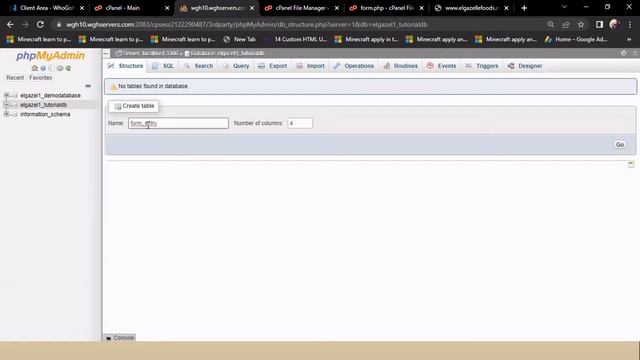
Task: Click Go to create table
Action: click(620, 144)
